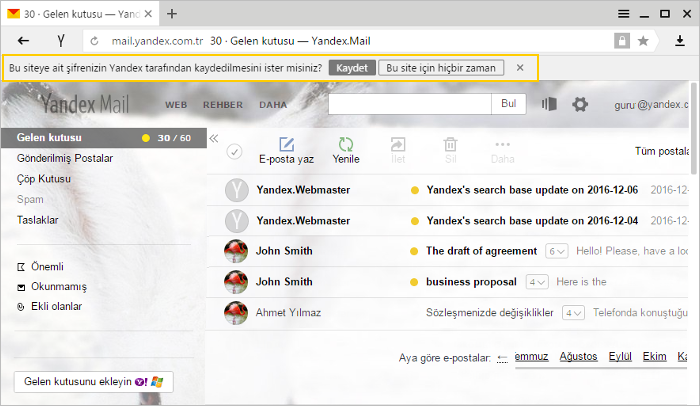The width and height of the screenshot is (700, 406).
Task: Click Ahmet Yılmaz avatar
Action: tap(236, 313)
